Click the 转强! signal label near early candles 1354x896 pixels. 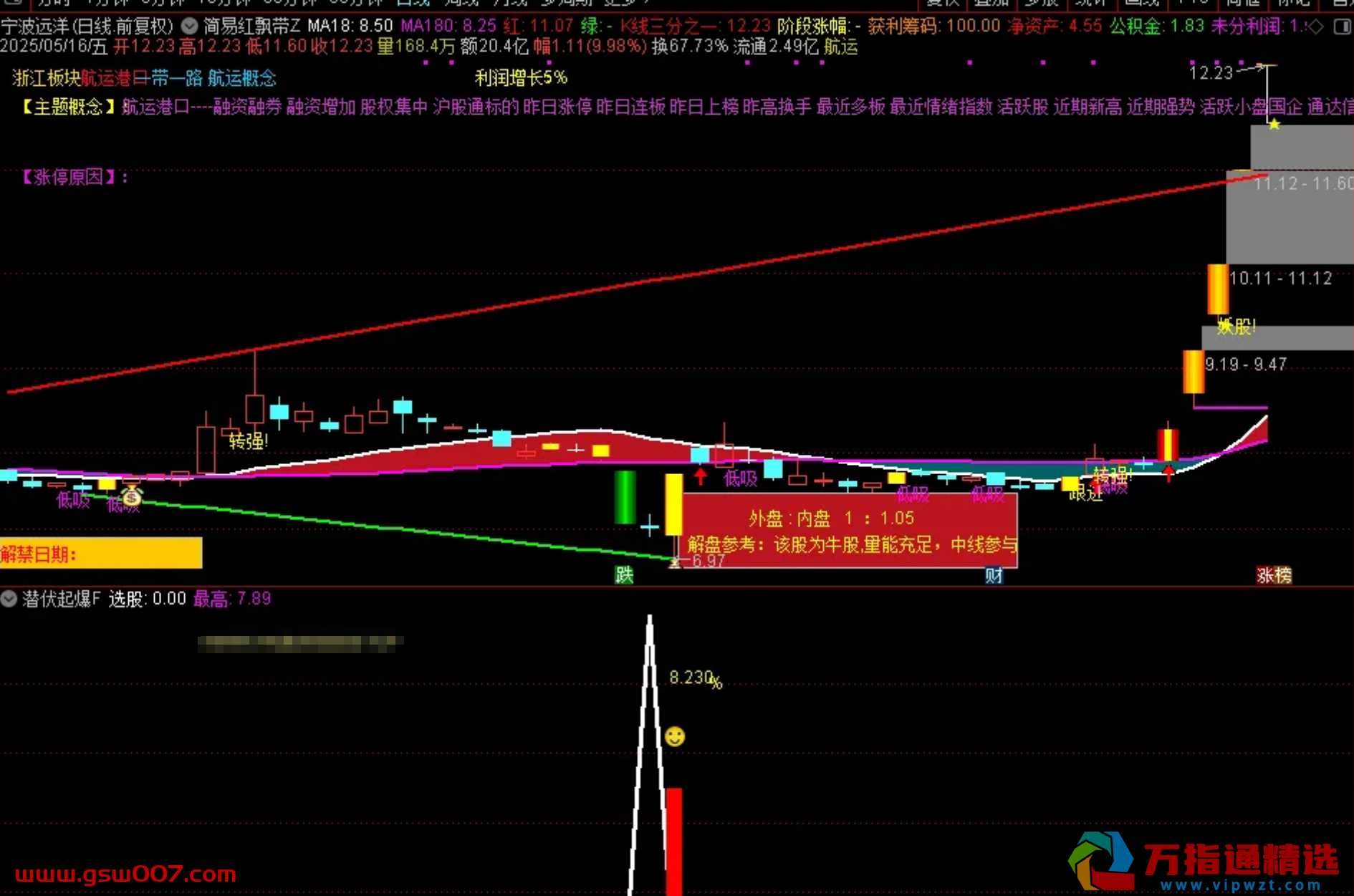pyautogui.click(x=249, y=441)
